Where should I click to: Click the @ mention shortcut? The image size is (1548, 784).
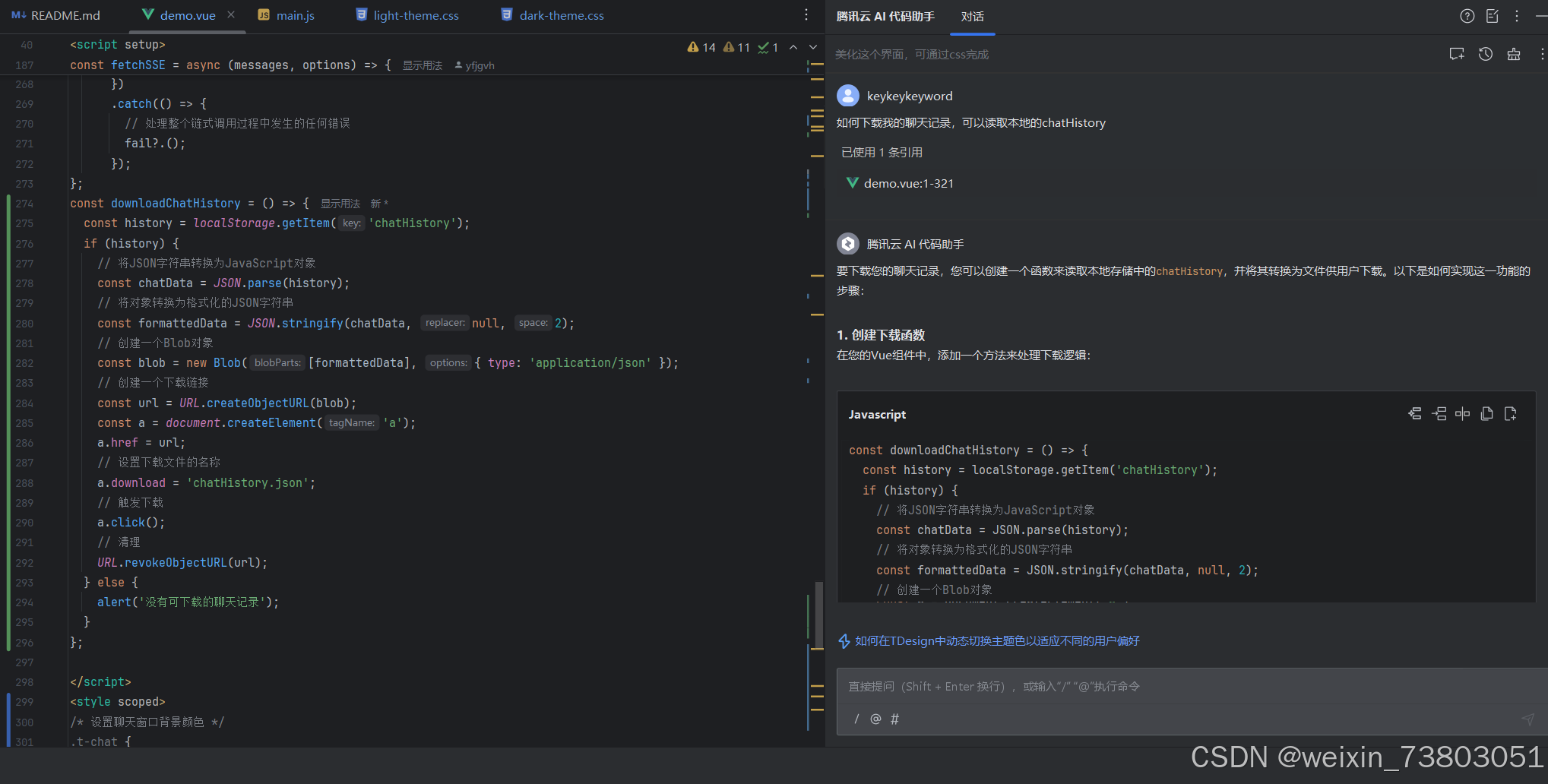(875, 719)
